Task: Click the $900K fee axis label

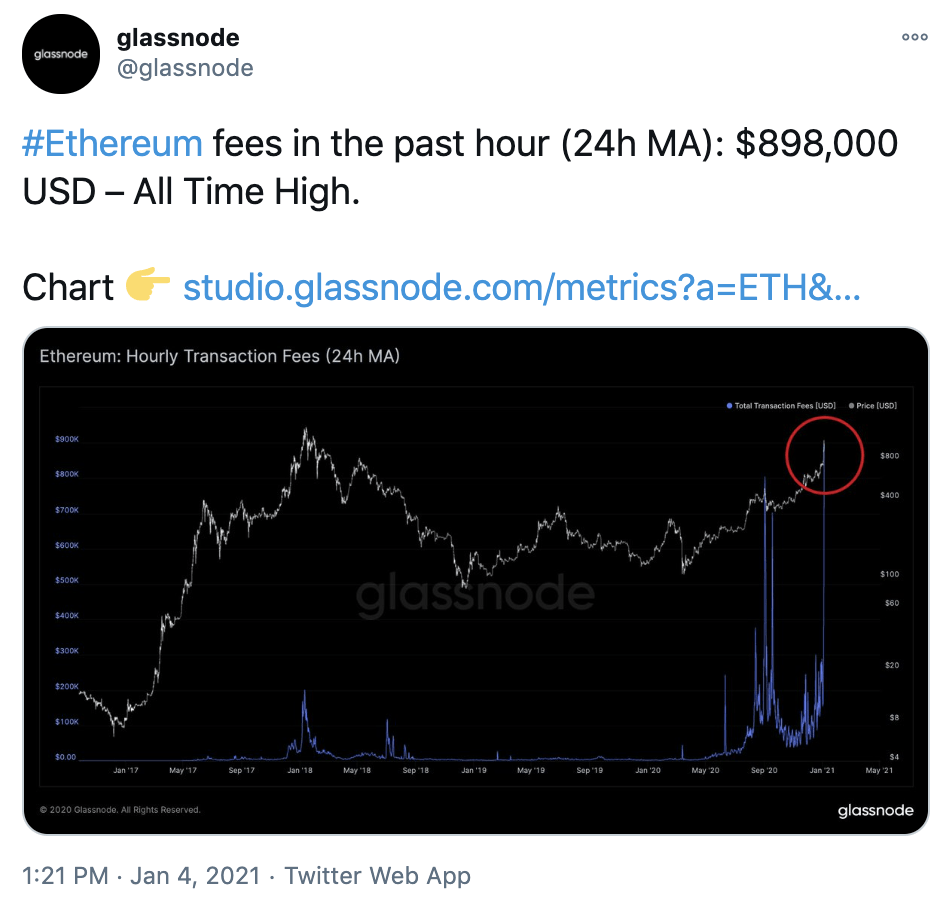Action: 67,439
